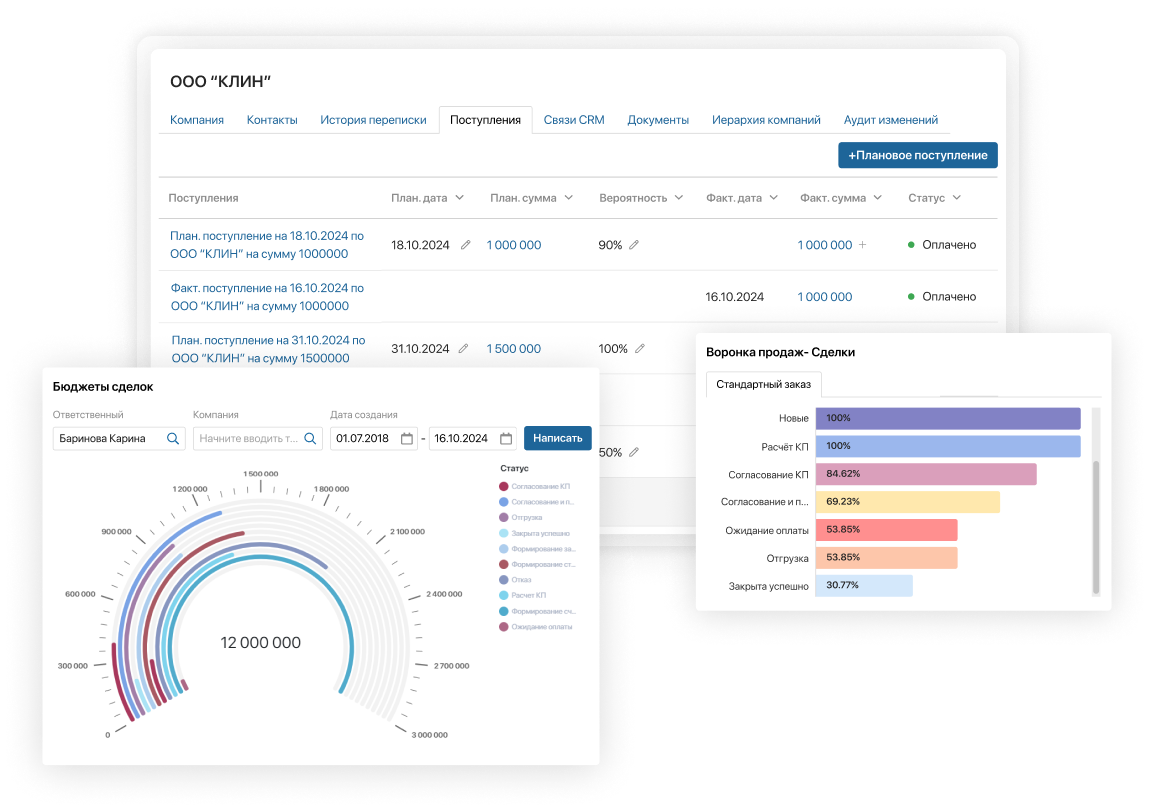Click the 'Новые' 100% funnel bar
The width and height of the screenshot is (1170, 811).
[947, 418]
